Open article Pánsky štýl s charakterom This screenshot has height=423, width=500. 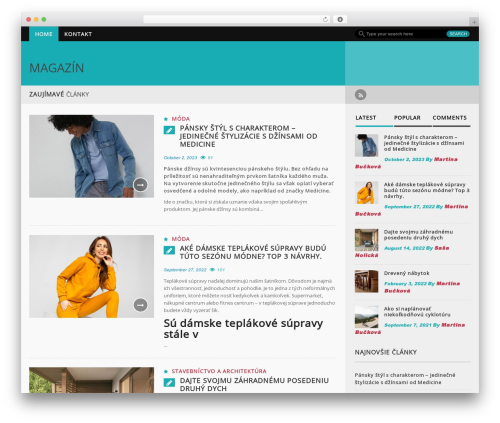click(248, 136)
